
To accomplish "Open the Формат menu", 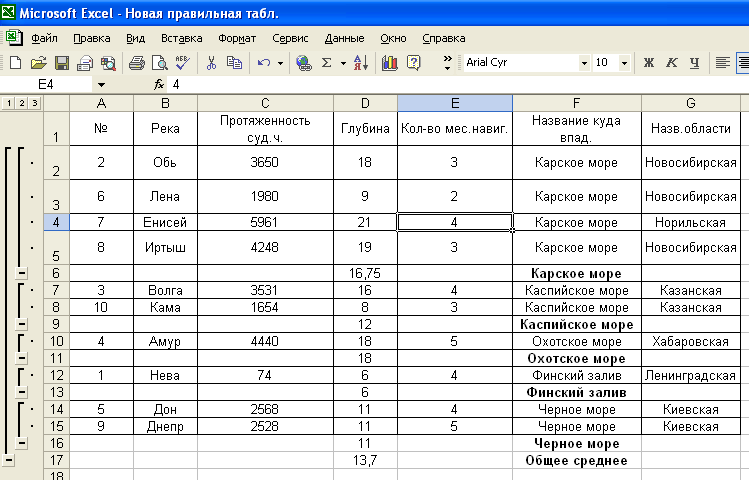I will [237, 38].
